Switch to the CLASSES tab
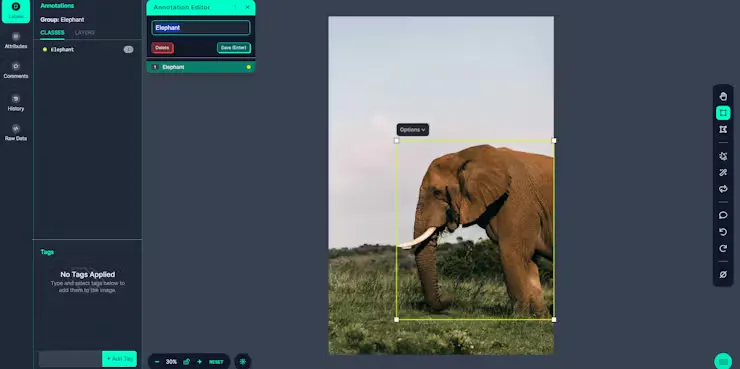 [52, 33]
